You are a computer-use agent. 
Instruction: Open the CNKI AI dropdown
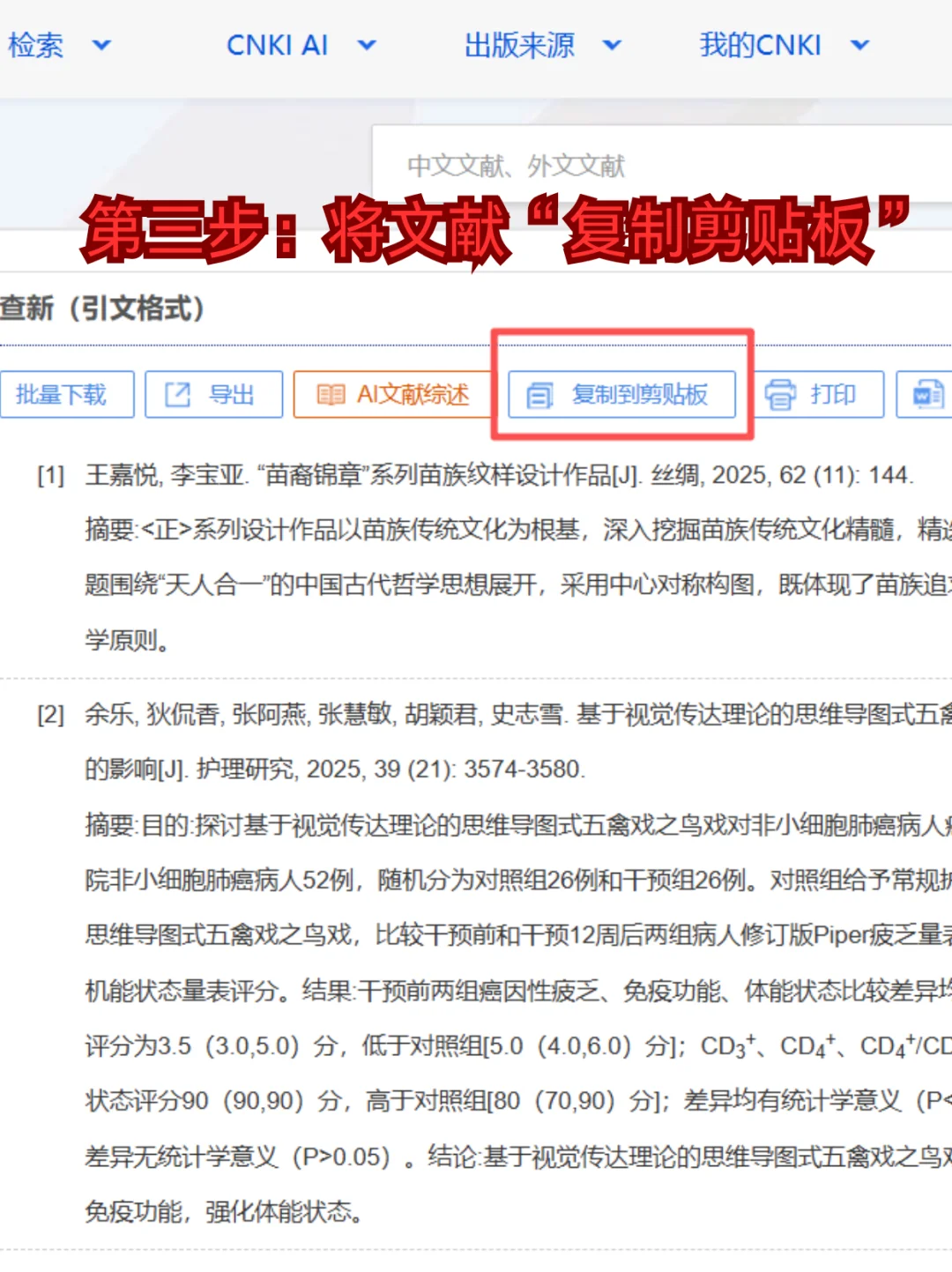tap(368, 45)
